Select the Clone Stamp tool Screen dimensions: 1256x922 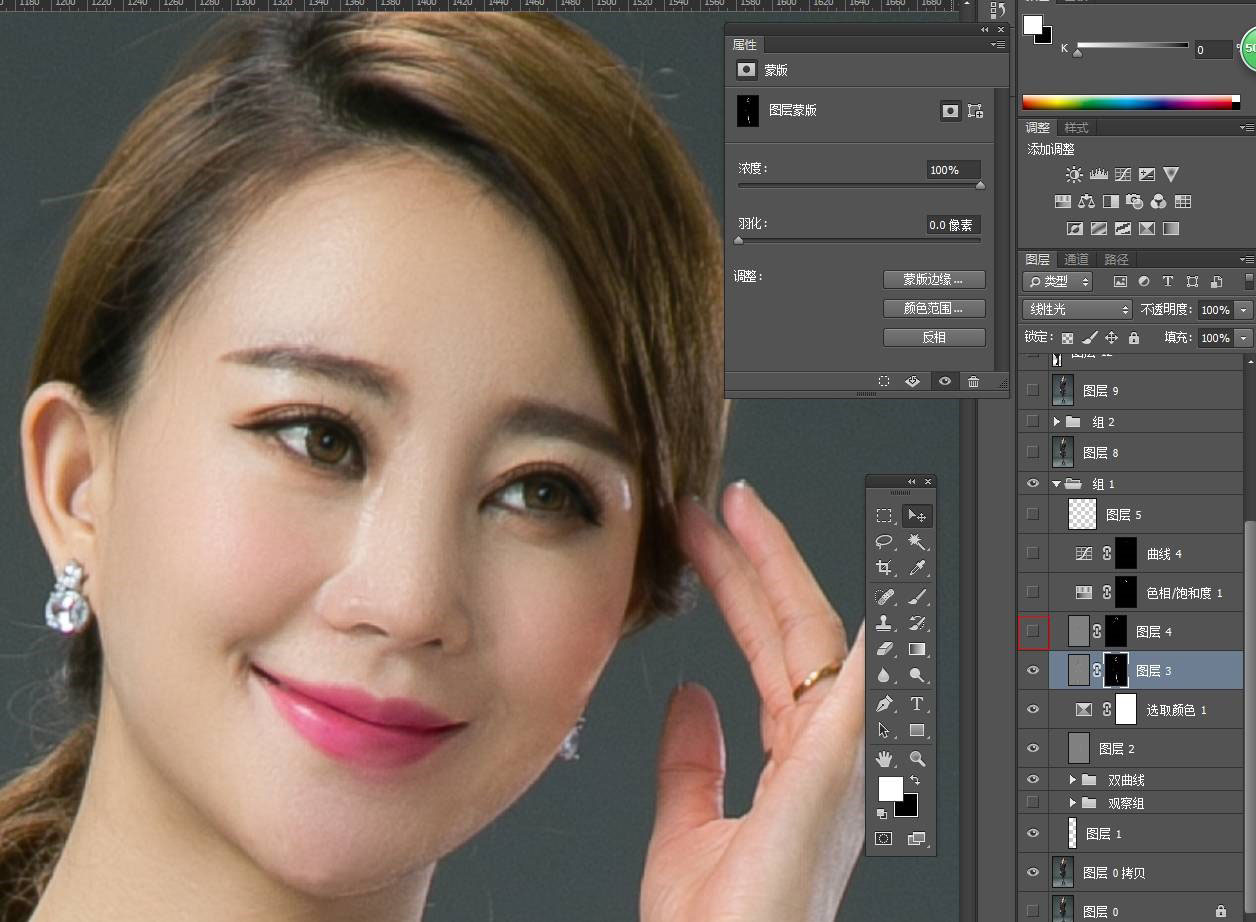pos(884,623)
